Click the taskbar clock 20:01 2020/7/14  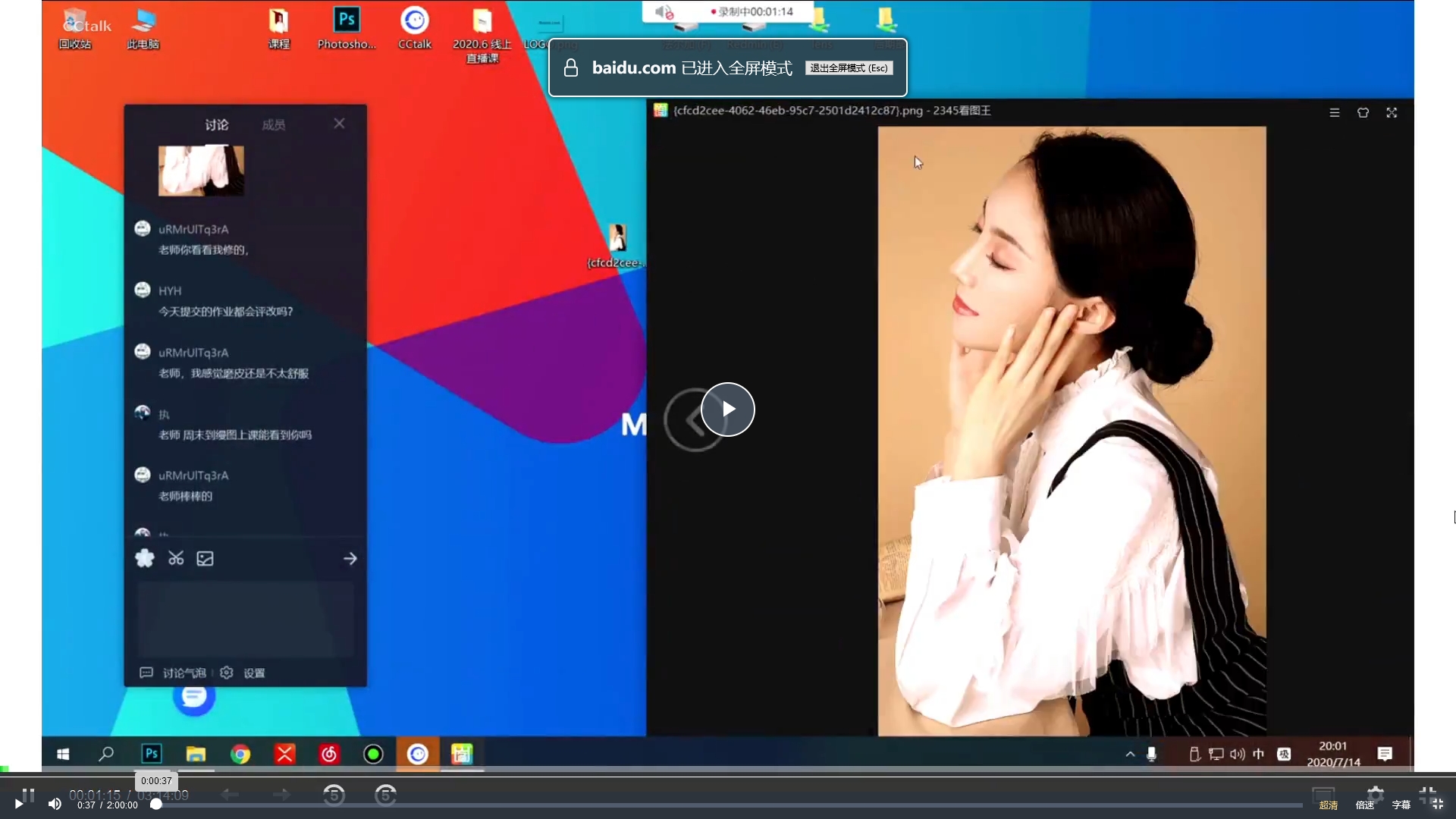tap(1333, 754)
